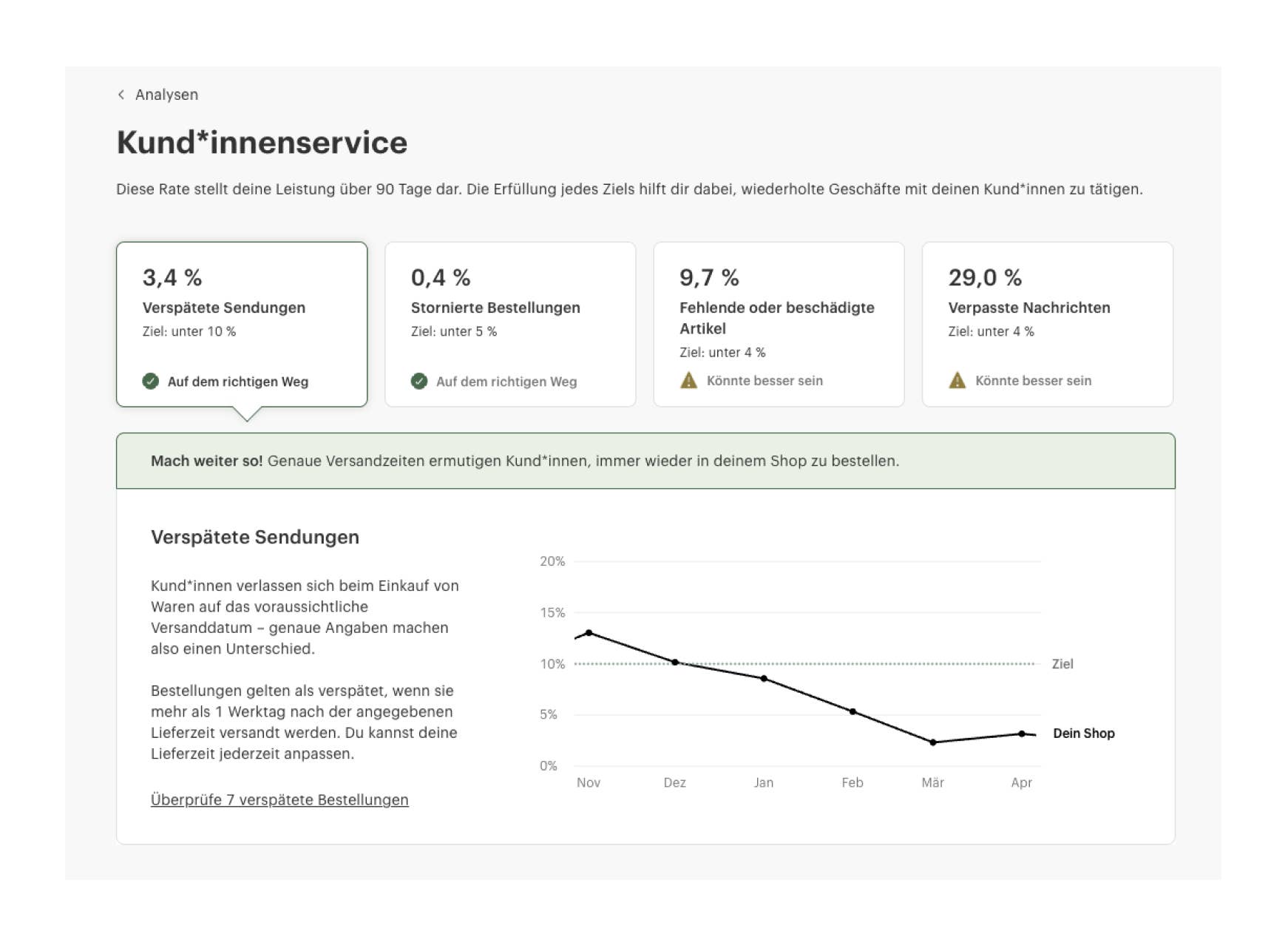Click the Dez data point on chart
The height and width of the screenshot is (945, 1288).
[x=675, y=663]
